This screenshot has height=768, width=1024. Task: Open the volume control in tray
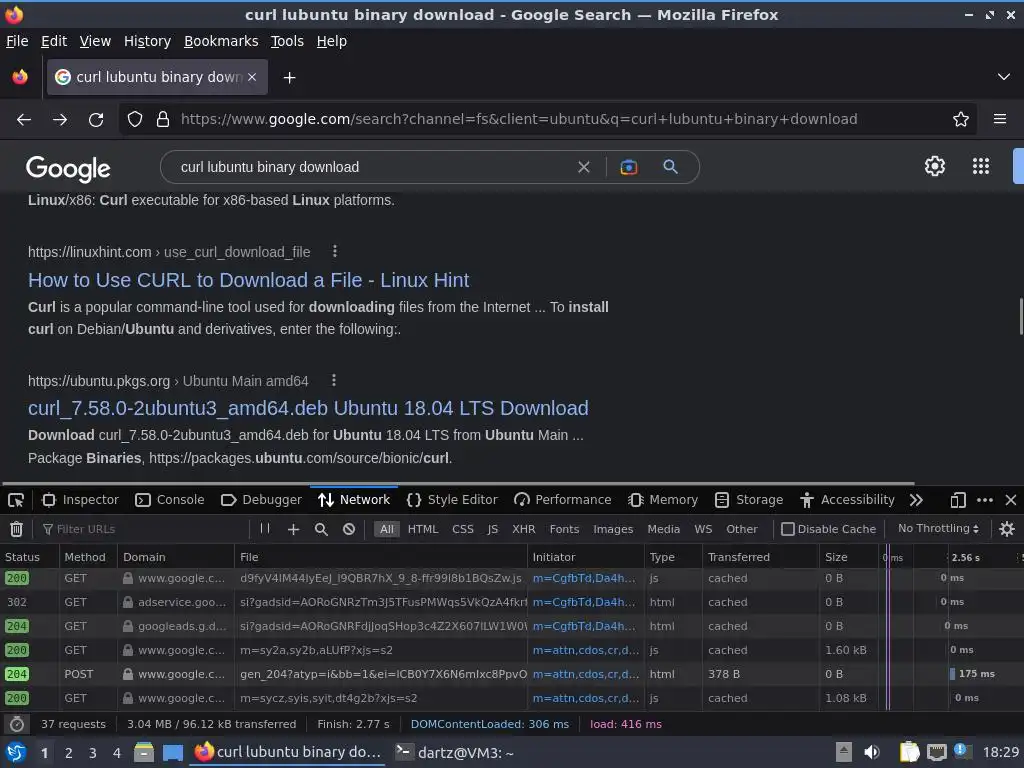(871, 752)
